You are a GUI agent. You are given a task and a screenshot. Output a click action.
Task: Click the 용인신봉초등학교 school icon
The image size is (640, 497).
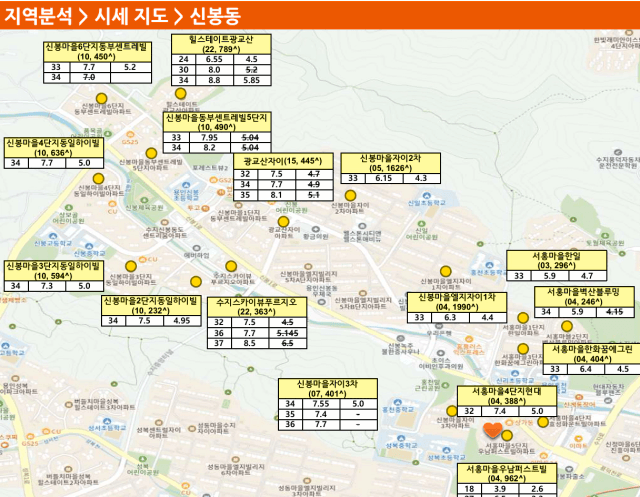[186, 186]
